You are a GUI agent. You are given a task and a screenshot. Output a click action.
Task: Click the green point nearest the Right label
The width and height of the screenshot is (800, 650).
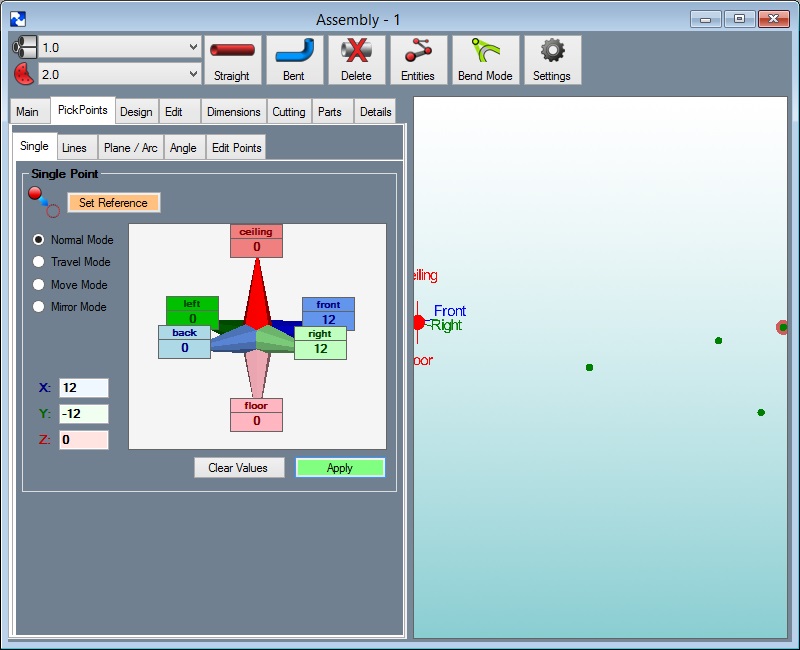[589, 367]
